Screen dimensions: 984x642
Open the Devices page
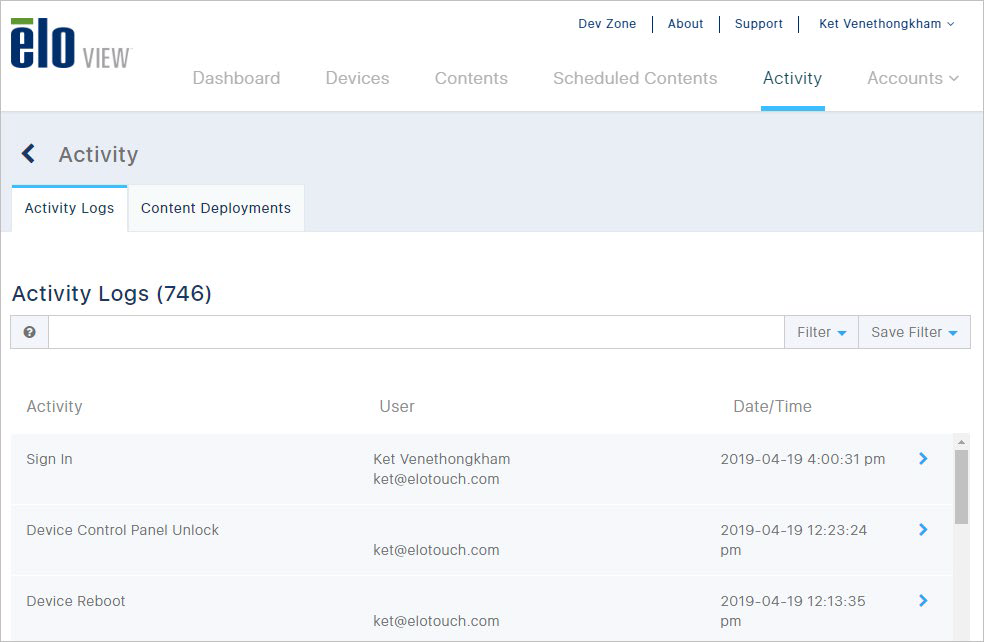tap(357, 78)
